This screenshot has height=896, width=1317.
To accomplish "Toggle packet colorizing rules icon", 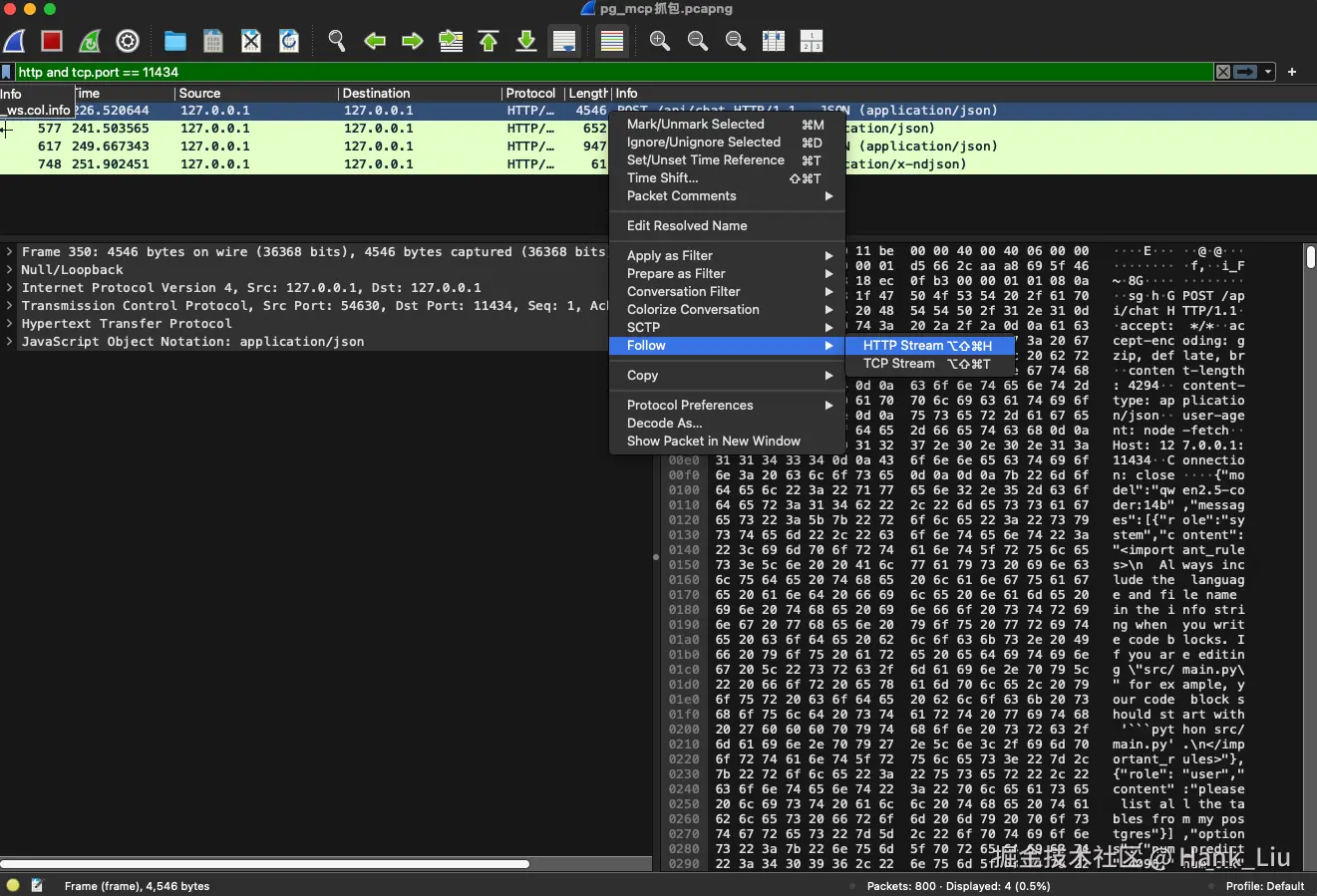I will [612, 41].
